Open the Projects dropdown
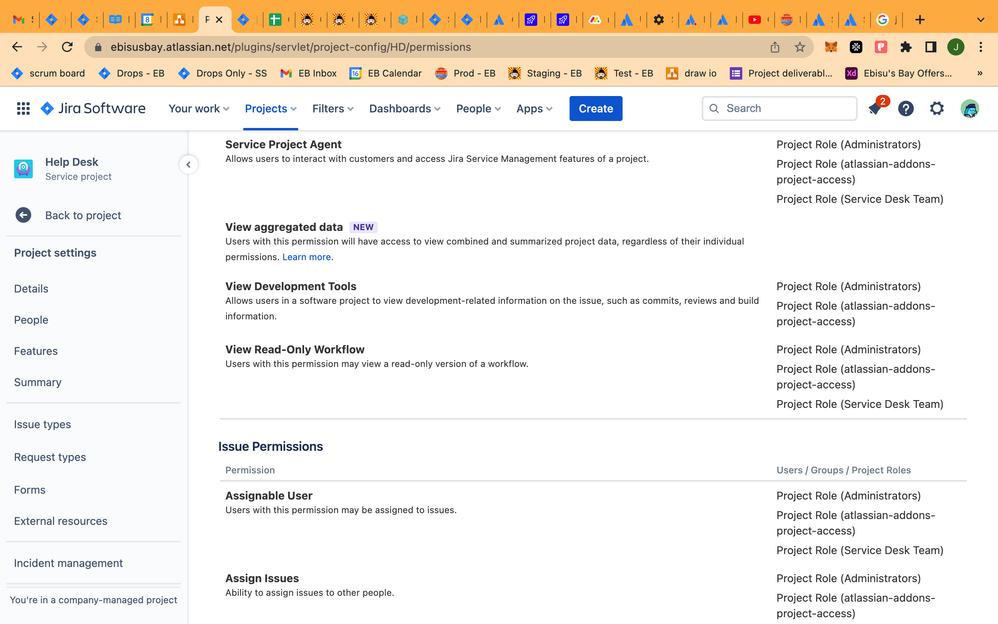Image resolution: width=998 pixels, height=624 pixels. (271, 108)
